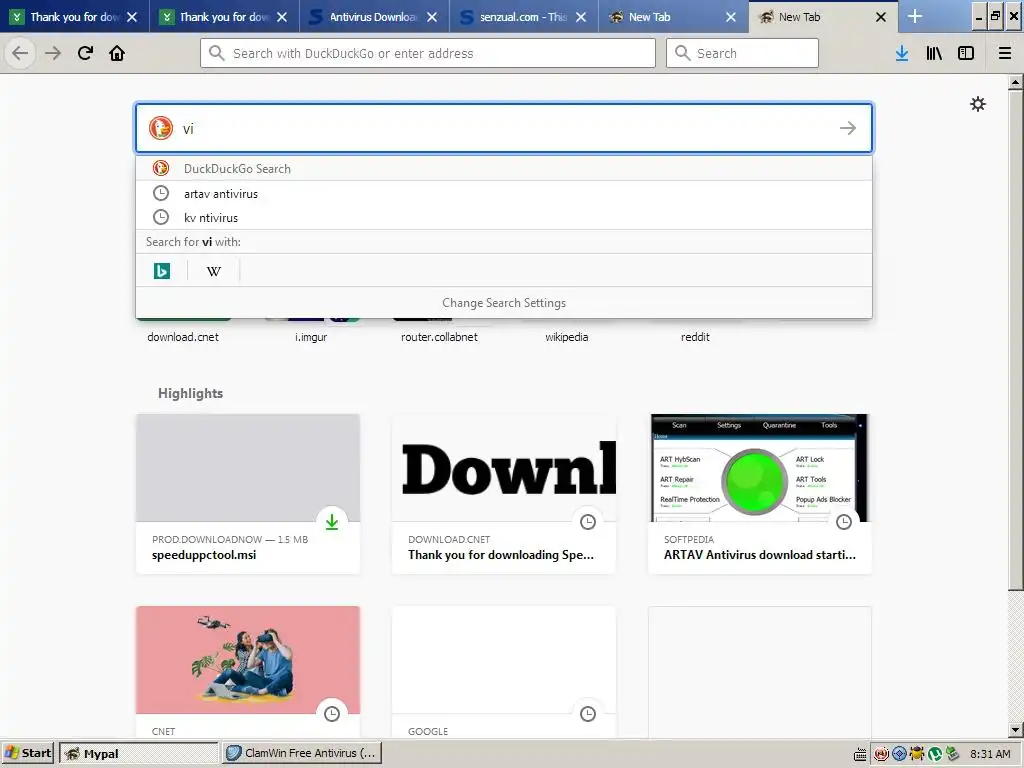Open the Downloads panel arrow icon
This screenshot has height=768, width=1024.
[902, 53]
